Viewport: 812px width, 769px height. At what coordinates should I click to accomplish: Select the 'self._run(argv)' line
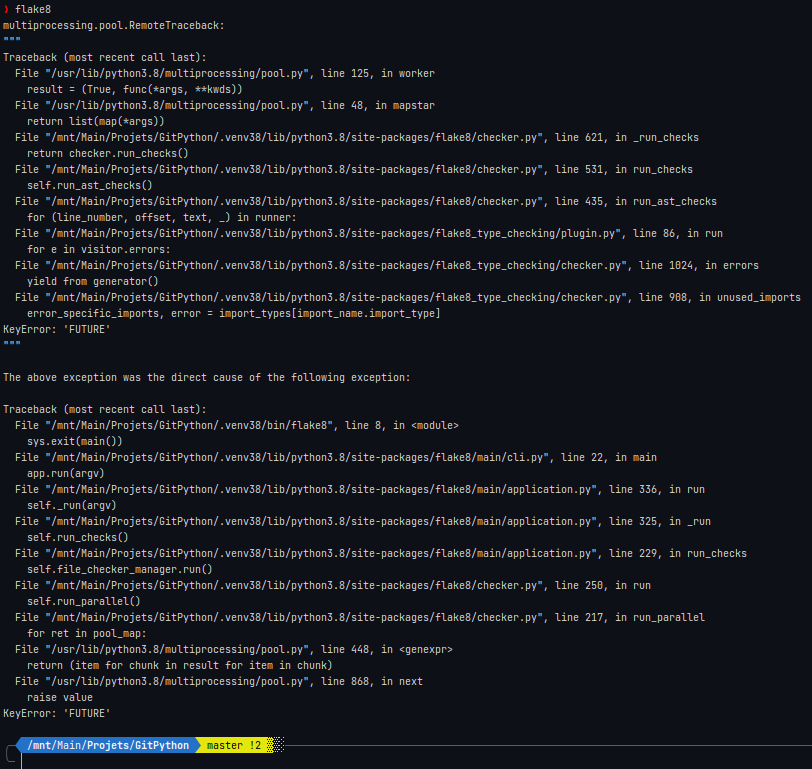tap(71, 505)
